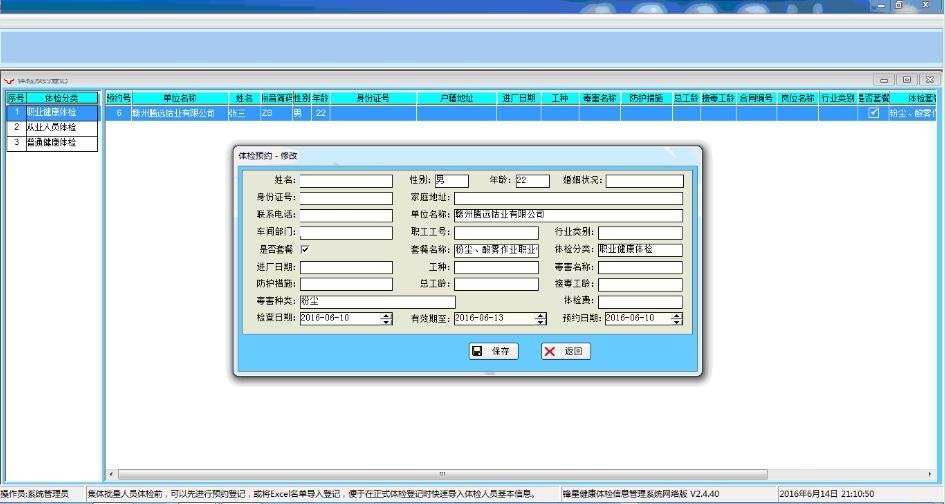The image size is (945, 504).
Task: Click the 婚姻状况 field
Action: coord(644,181)
